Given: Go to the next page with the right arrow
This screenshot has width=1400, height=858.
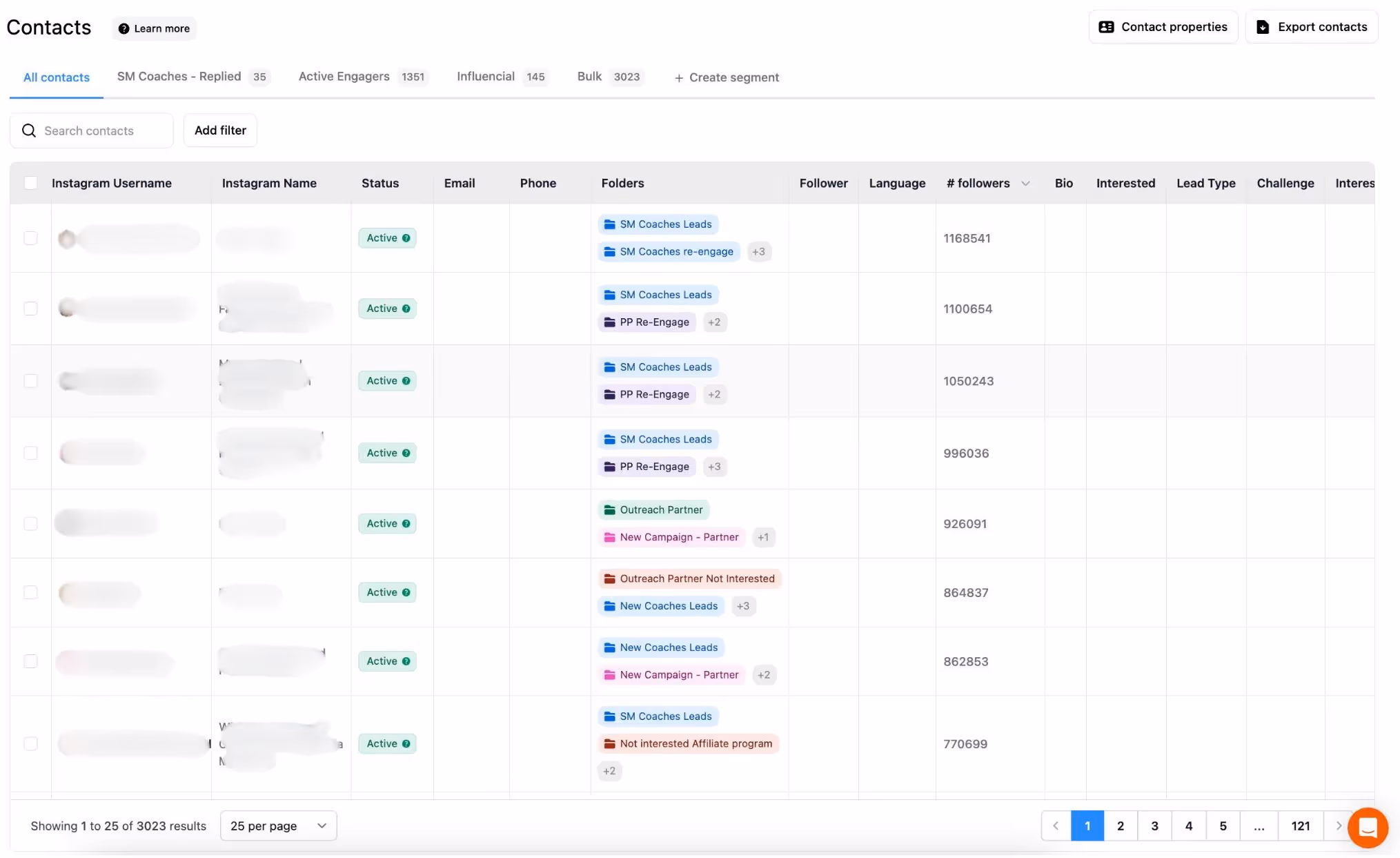Looking at the screenshot, I should tap(1338, 826).
